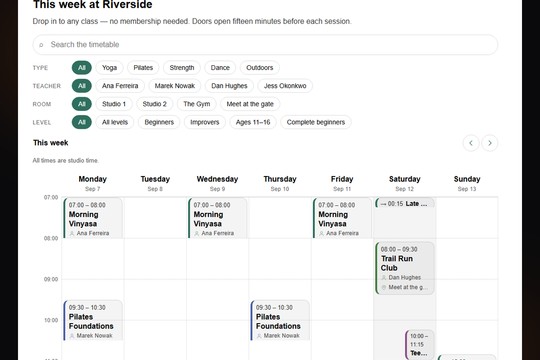Screen dimensions: 540x360
Task: Filter classes by Yoga type
Action: (x=110, y=68)
